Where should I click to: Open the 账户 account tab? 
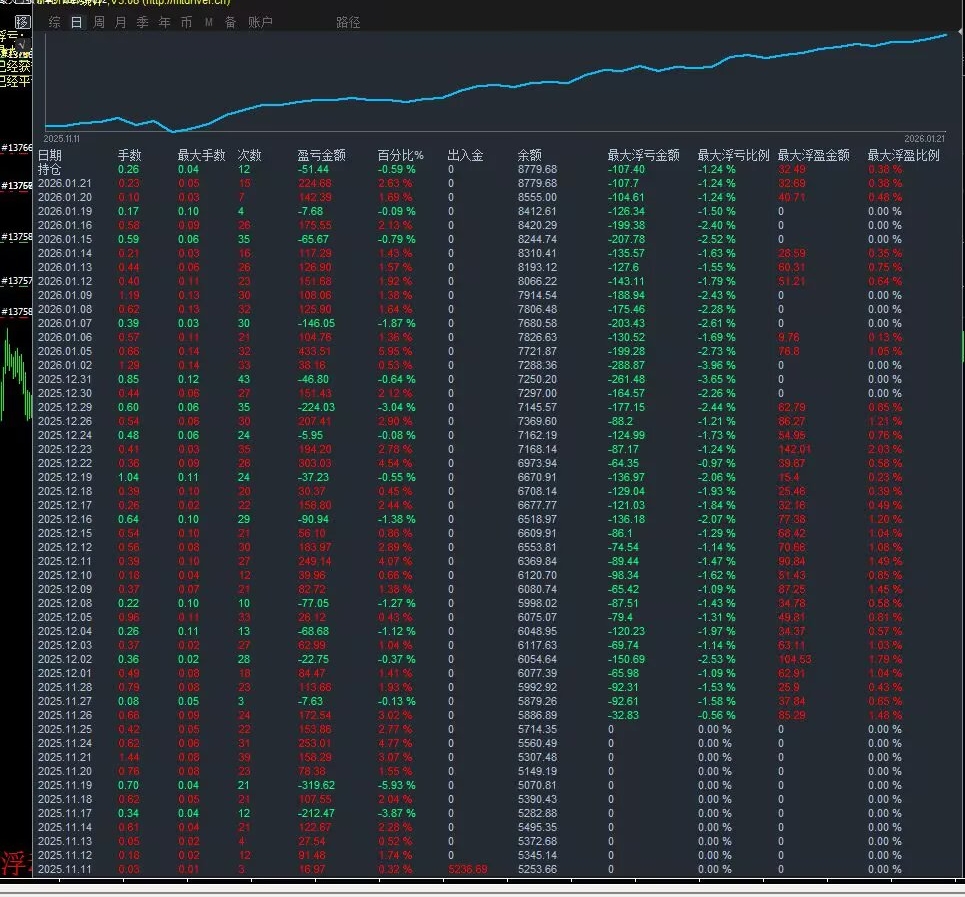[x=259, y=22]
